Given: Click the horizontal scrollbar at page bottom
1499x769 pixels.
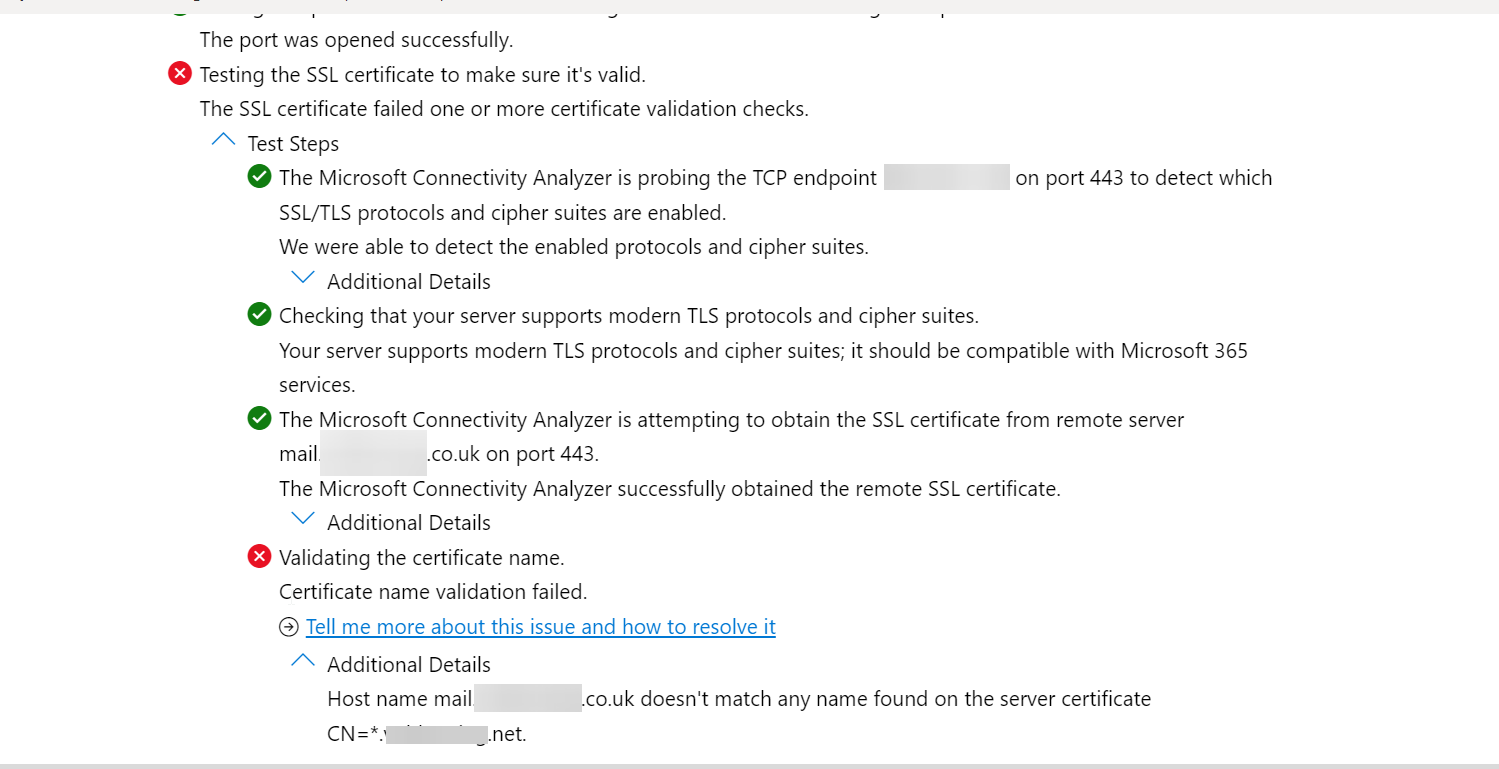Looking at the screenshot, I should (749, 766).
